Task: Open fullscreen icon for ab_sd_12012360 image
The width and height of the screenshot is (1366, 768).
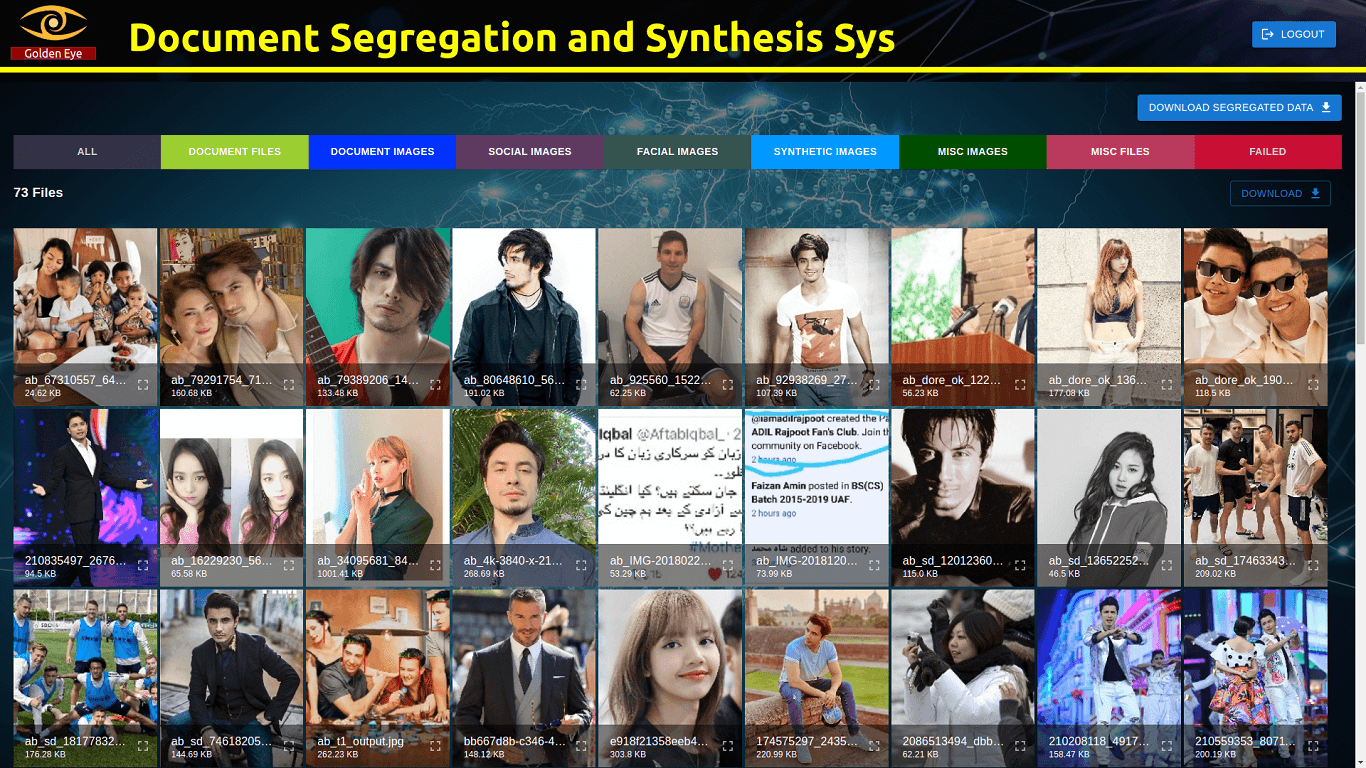Action: point(1020,566)
